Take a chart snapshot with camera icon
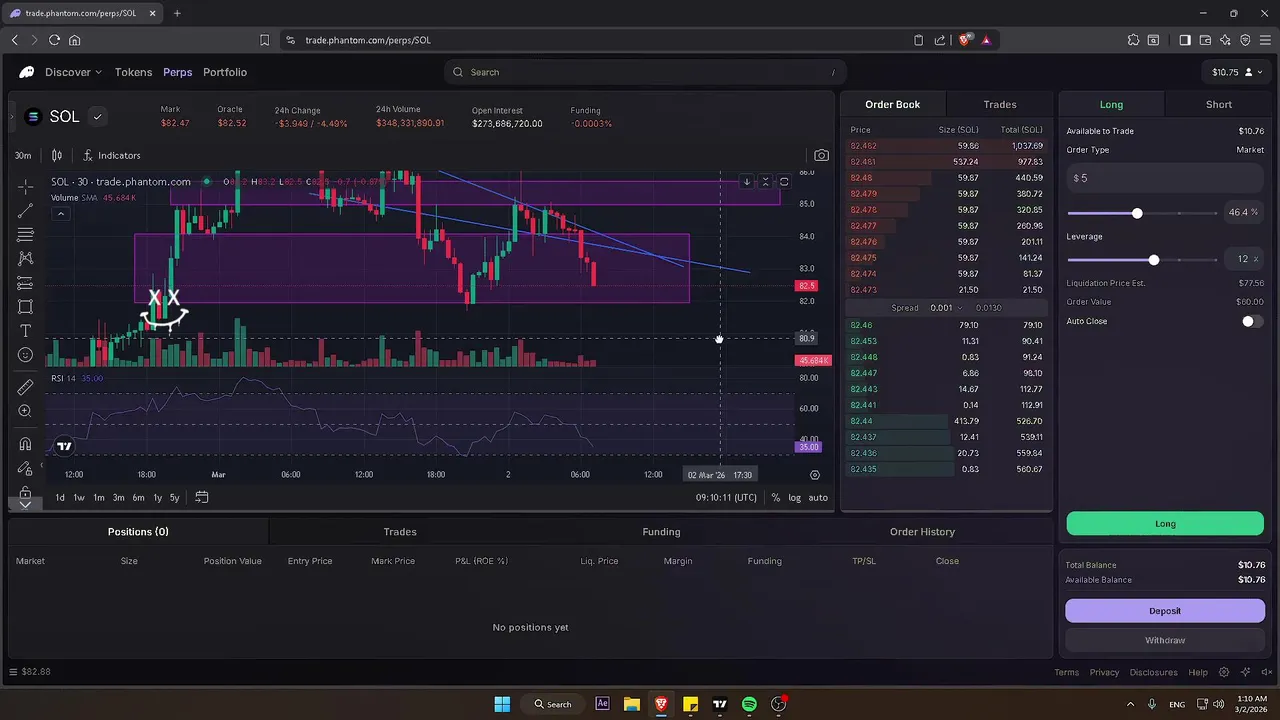Image resolution: width=1280 pixels, height=720 pixels. (x=821, y=155)
